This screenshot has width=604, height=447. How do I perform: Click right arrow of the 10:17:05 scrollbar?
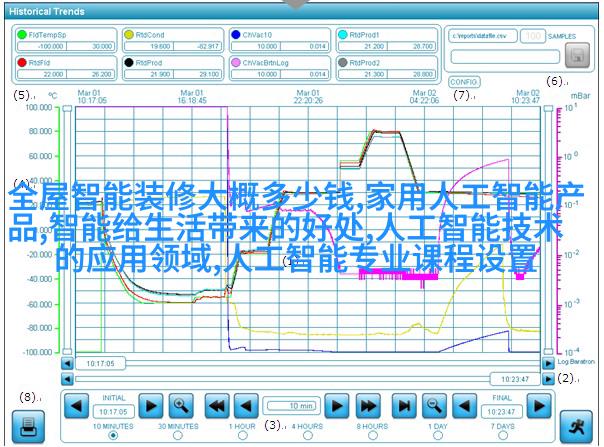(x=548, y=363)
